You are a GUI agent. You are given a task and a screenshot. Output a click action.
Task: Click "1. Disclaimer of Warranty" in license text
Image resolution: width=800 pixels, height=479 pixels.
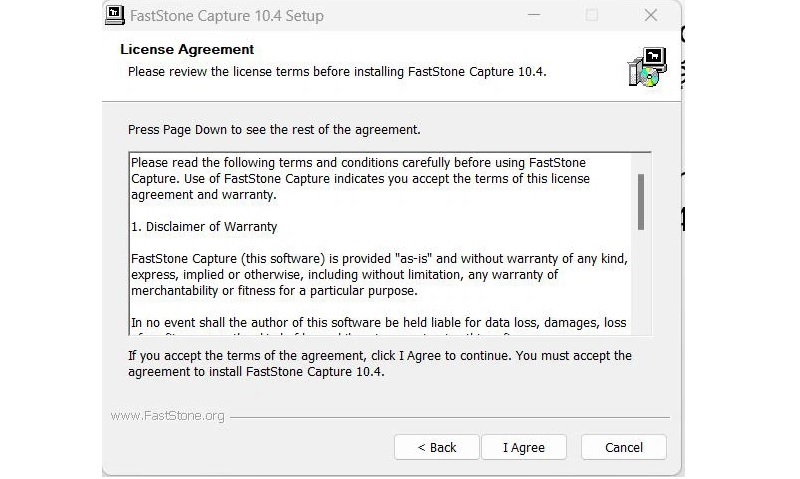click(x=204, y=227)
